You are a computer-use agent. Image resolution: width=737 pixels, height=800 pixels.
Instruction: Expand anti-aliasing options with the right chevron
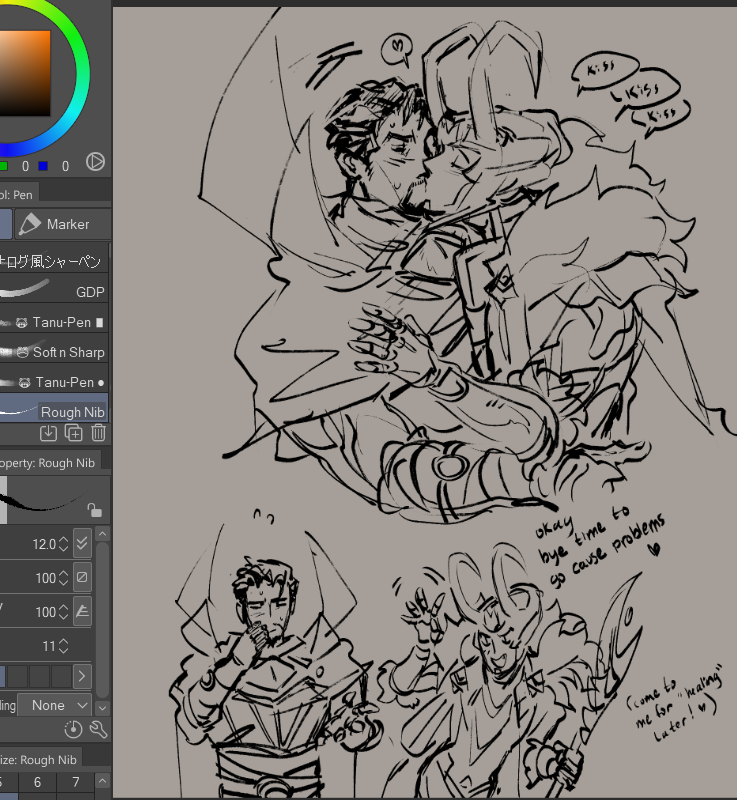[82, 676]
